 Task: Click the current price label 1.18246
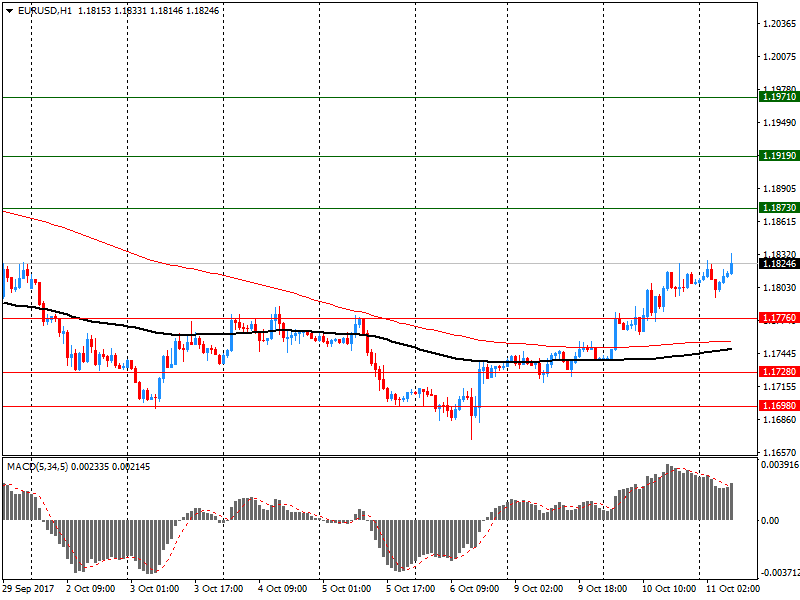click(x=779, y=263)
